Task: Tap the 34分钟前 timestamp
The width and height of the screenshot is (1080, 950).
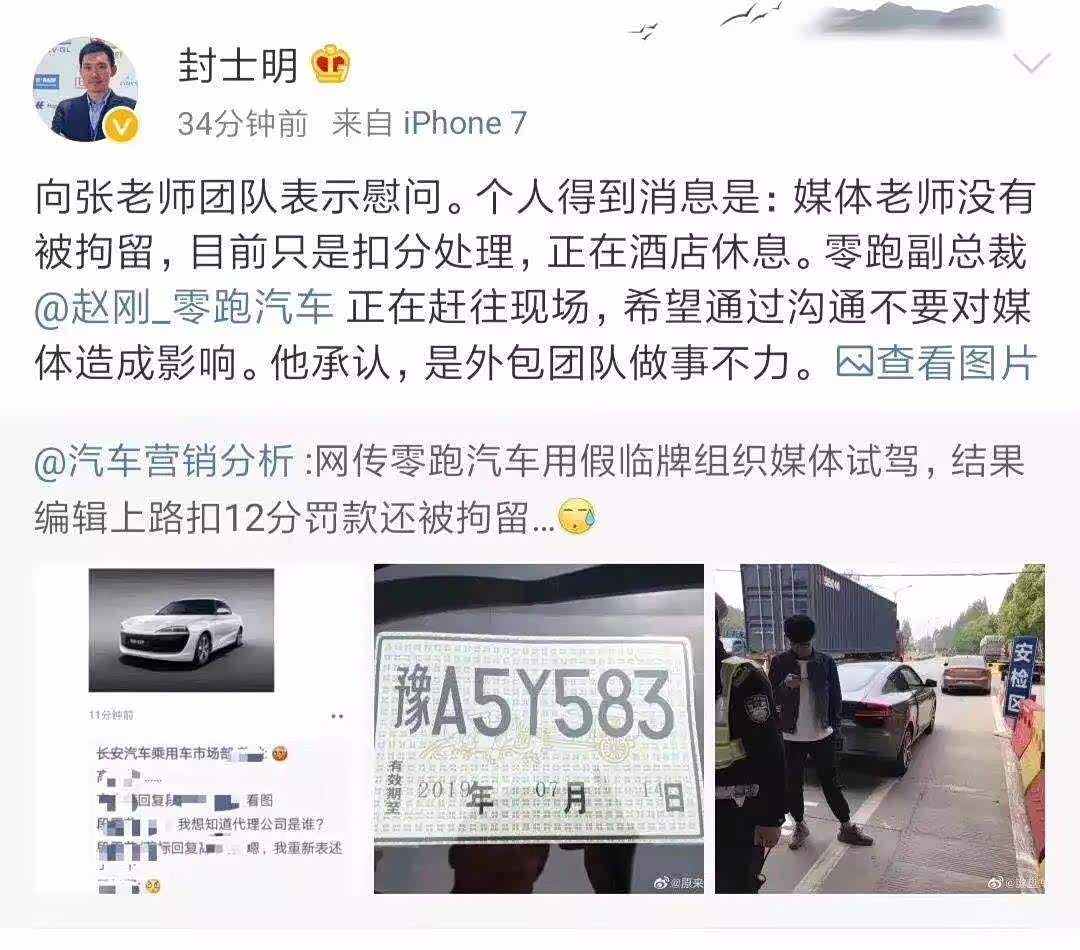Action: [x=242, y=123]
